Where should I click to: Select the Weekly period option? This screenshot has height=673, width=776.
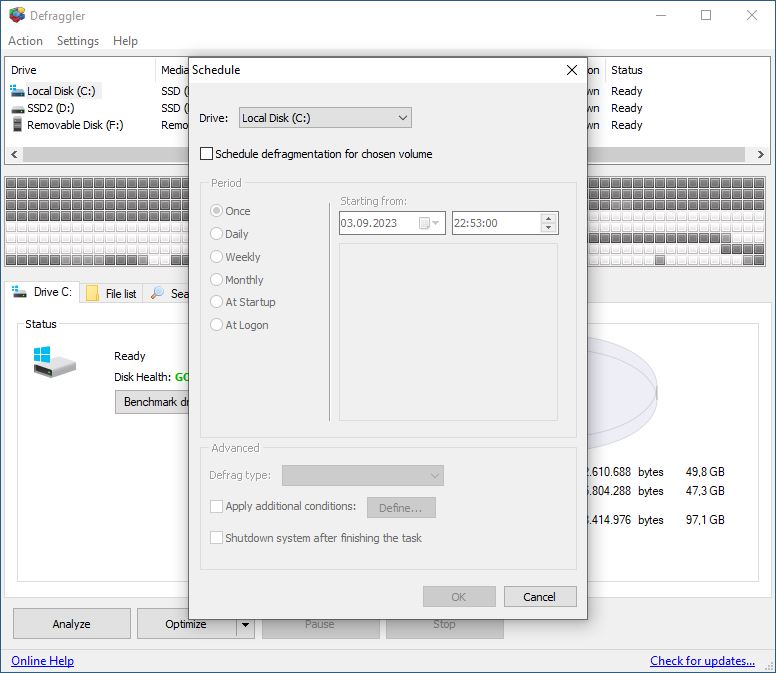click(216, 256)
